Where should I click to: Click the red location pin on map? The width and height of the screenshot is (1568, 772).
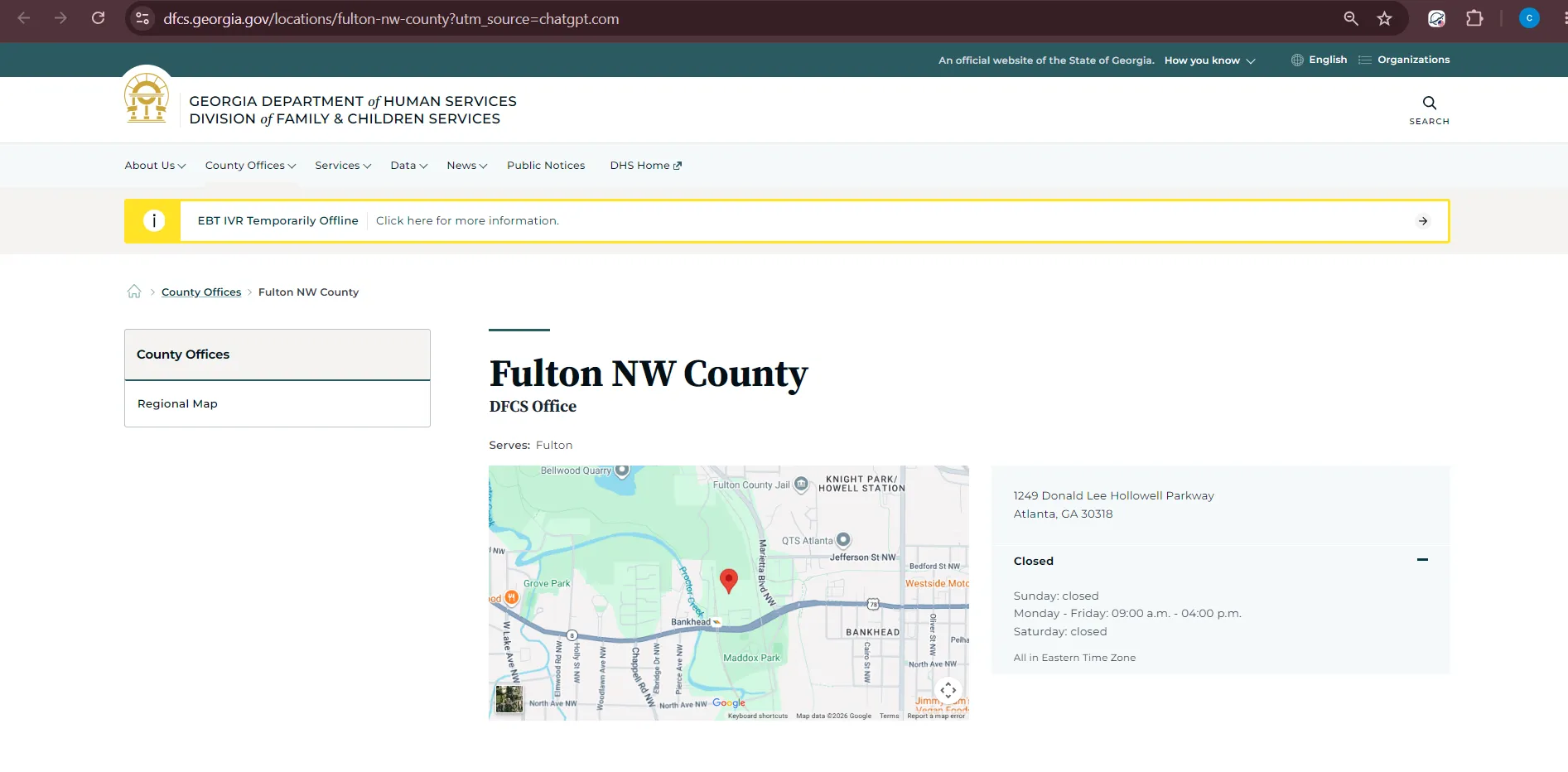click(x=729, y=581)
